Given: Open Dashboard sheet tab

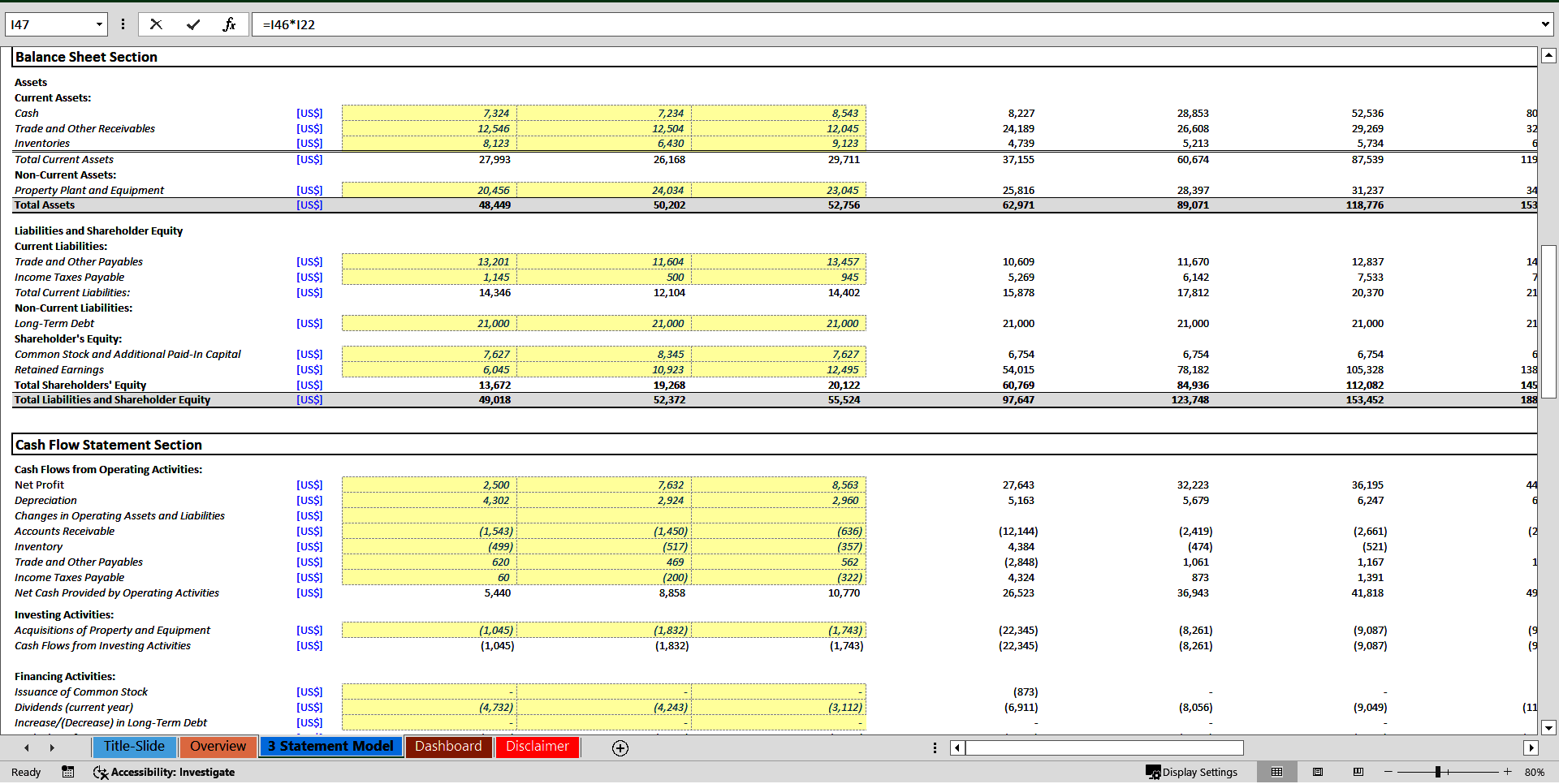Looking at the screenshot, I should click(448, 747).
